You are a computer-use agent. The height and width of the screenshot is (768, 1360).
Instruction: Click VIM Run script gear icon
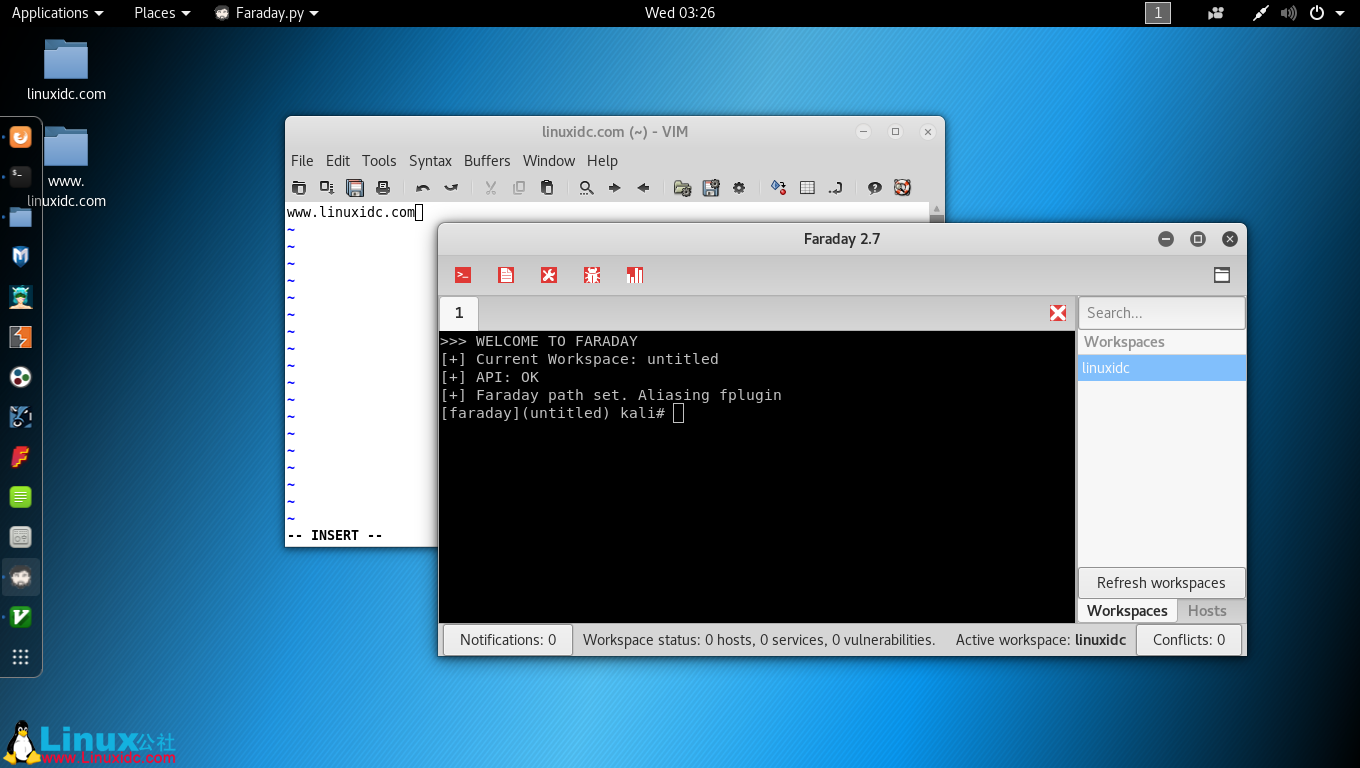[739, 187]
